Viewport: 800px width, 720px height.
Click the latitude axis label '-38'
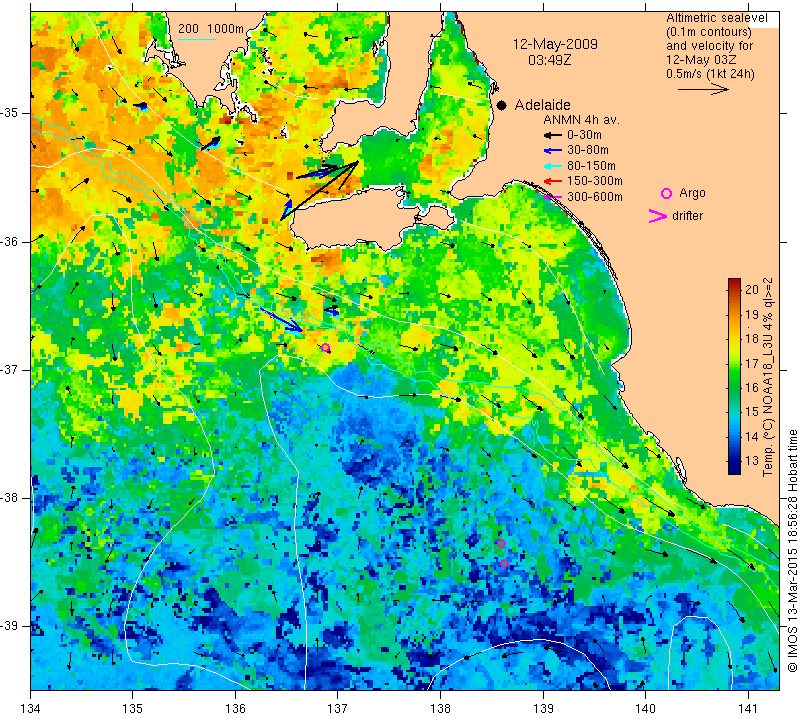pos(10,498)
